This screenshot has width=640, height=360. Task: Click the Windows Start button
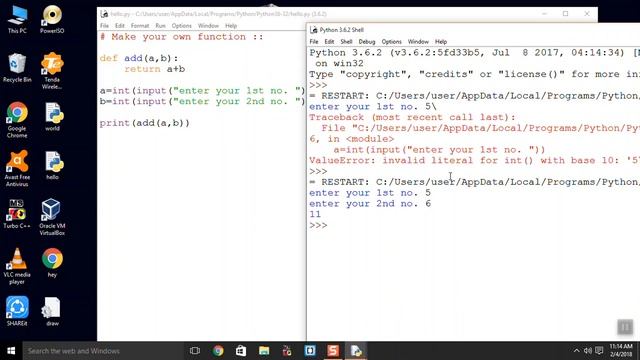coord(11,351)
